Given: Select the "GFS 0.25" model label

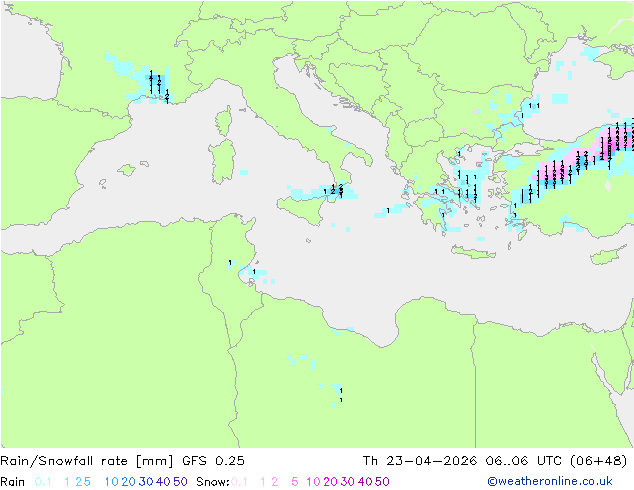Looking at the screenshot, I should [x=213, y=461].
